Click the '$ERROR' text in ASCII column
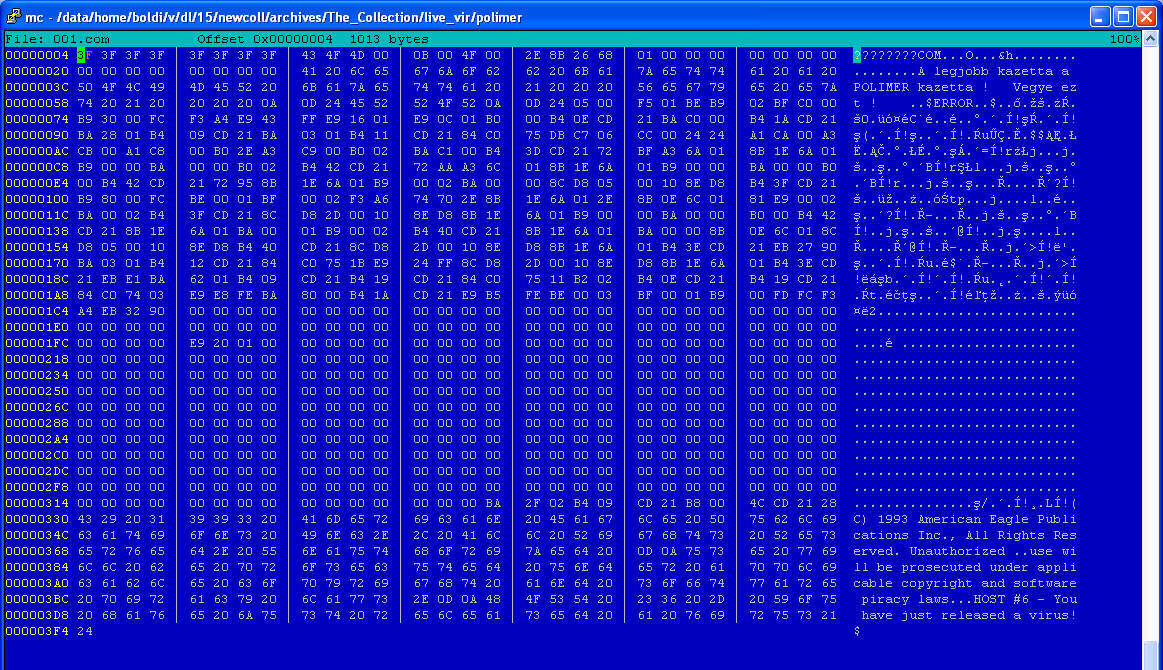This screenshot has width=1163, height=670. pos(949,103)
